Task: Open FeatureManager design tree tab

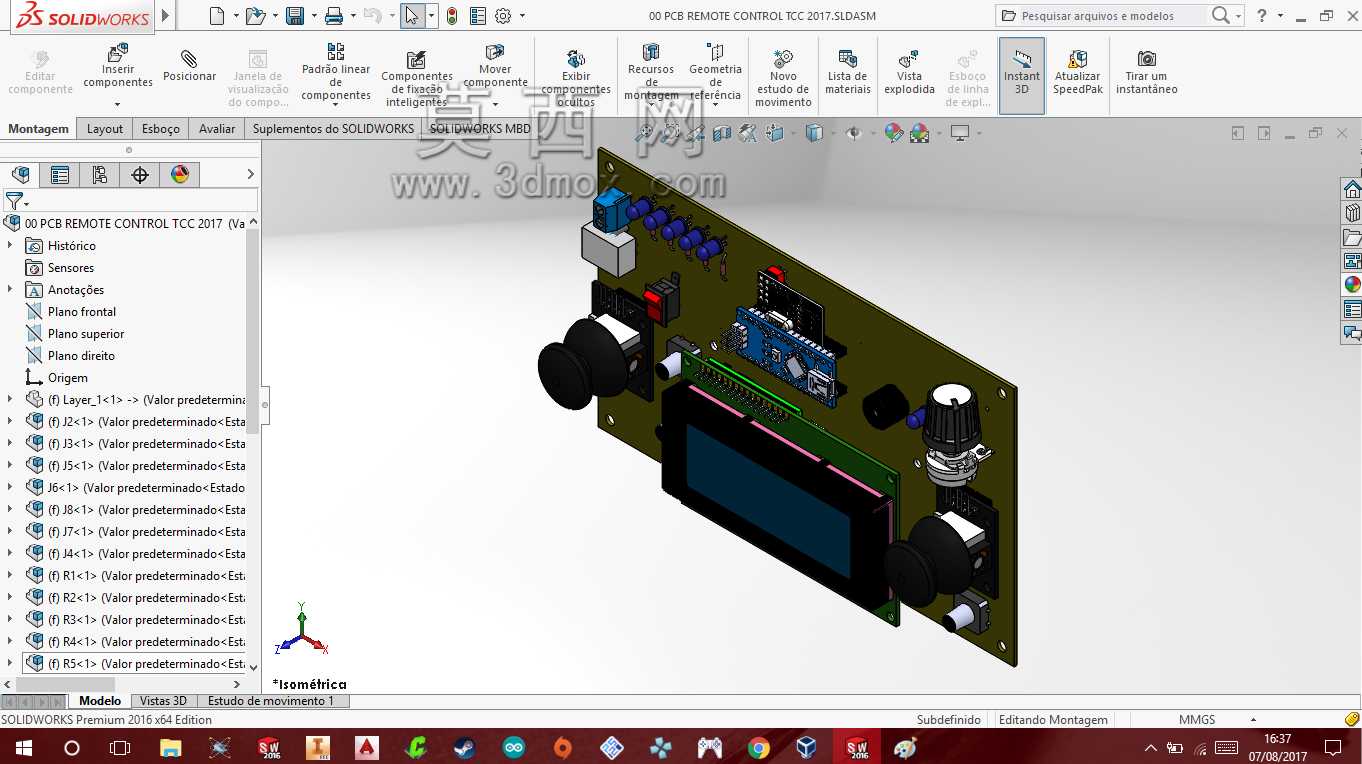Action: pos(20,175)
